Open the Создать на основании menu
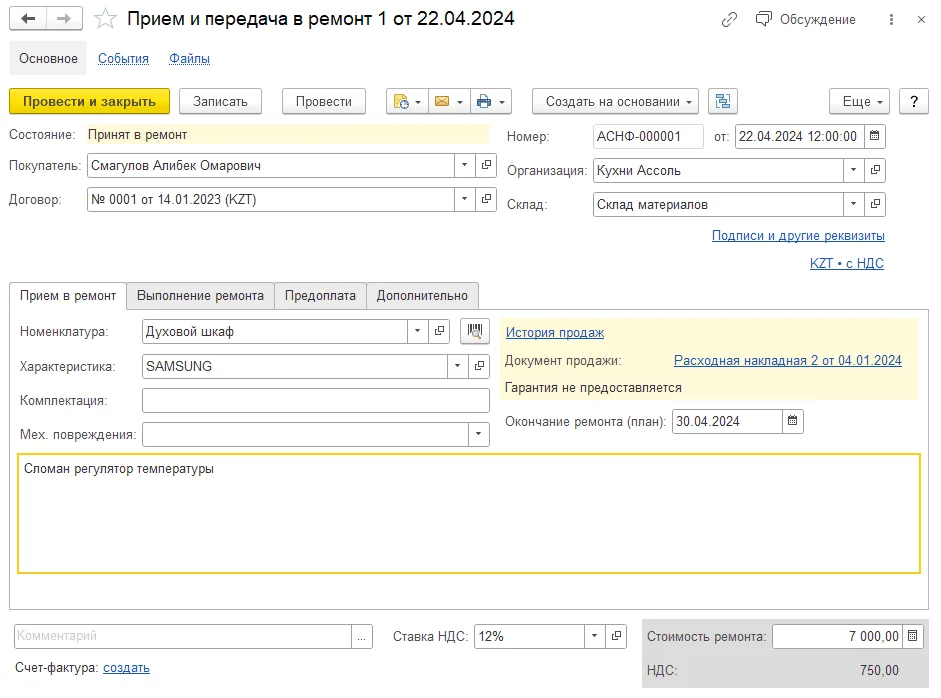941x698 pixels. click(615, 101)
